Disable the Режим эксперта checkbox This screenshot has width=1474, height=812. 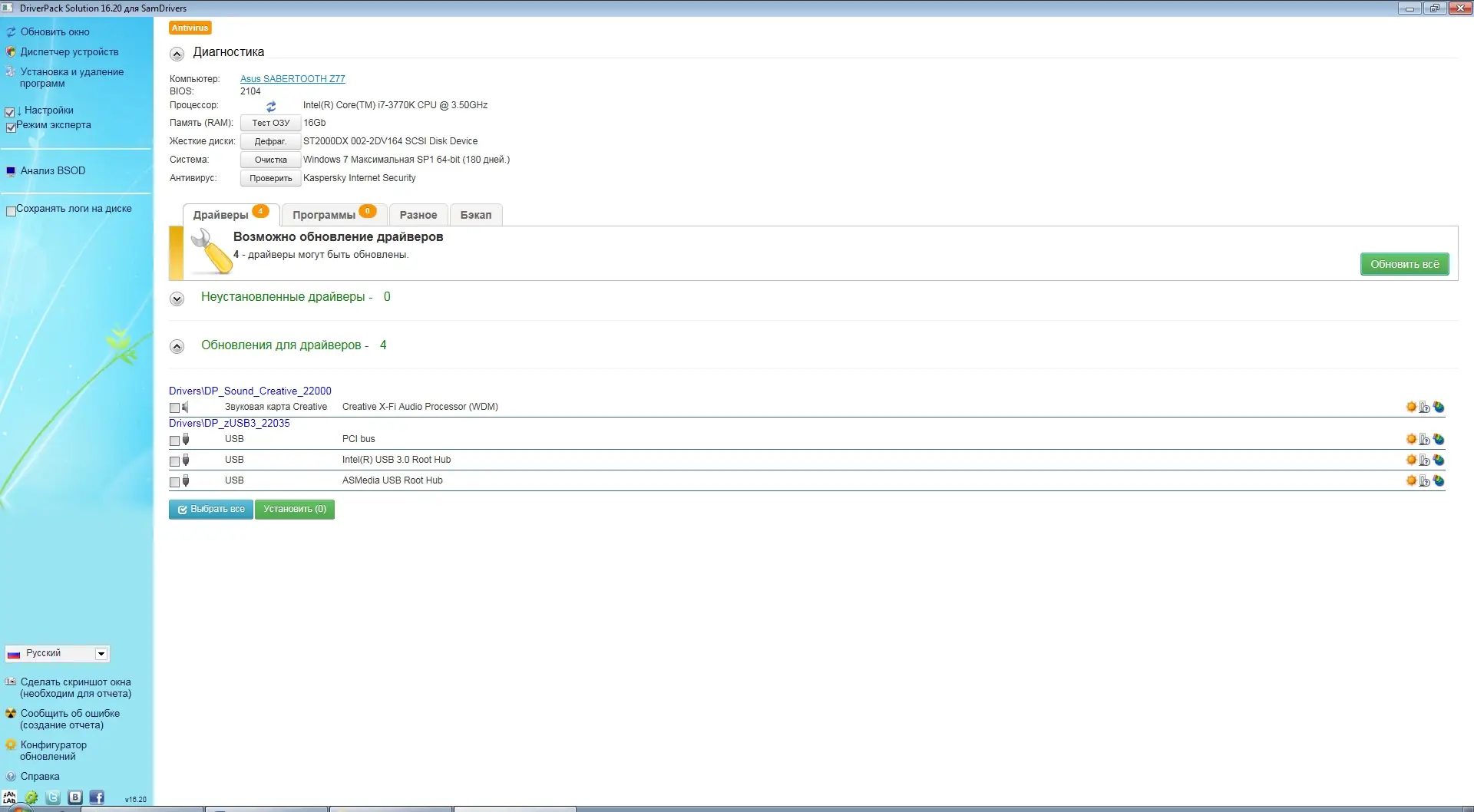click(11, 127)
